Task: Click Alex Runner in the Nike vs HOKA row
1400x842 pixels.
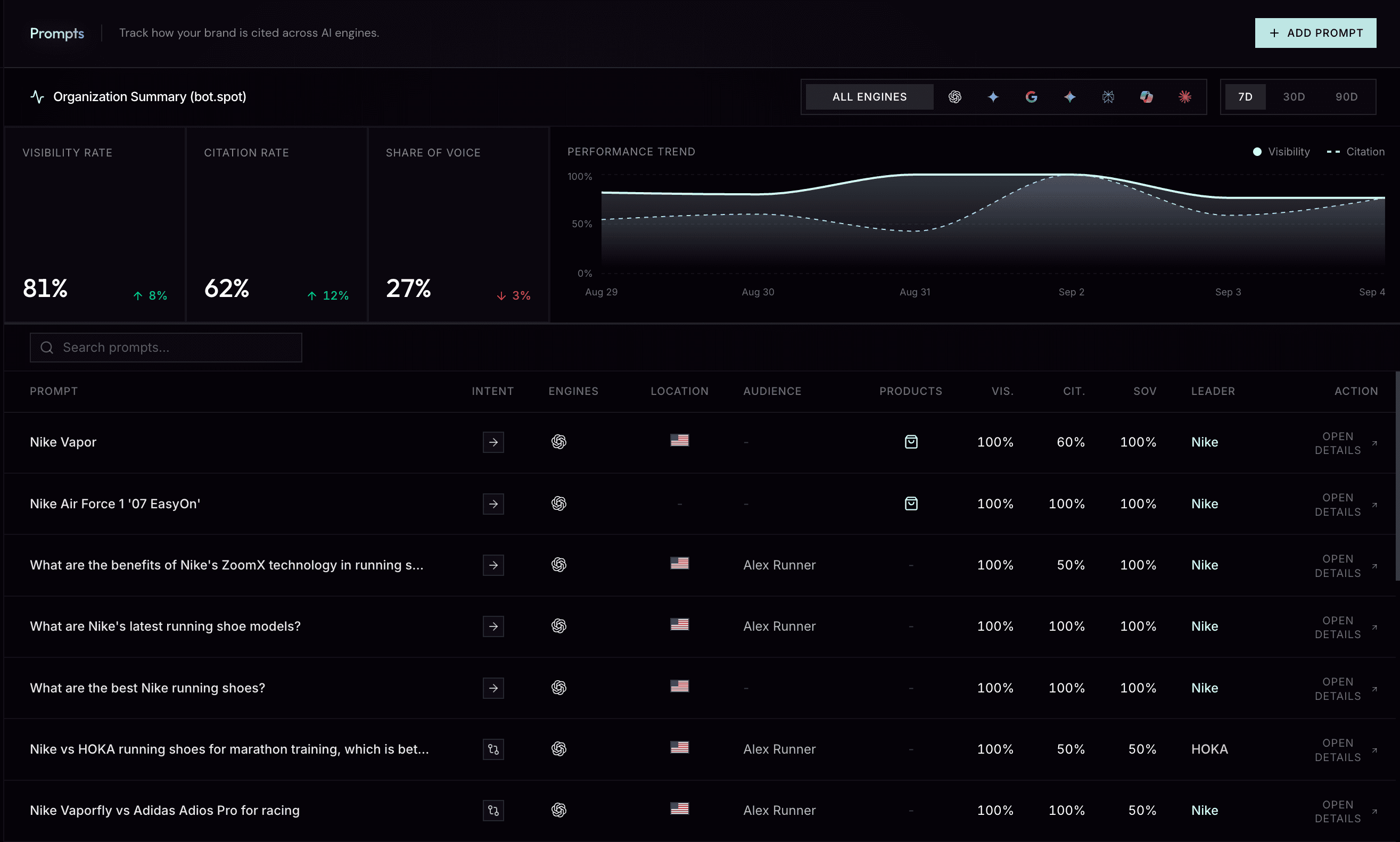Action: (x=779, y=749)
